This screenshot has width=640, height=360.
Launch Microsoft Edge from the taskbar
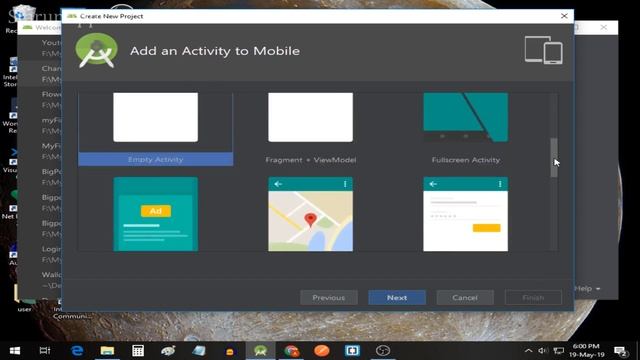[77, 351]
